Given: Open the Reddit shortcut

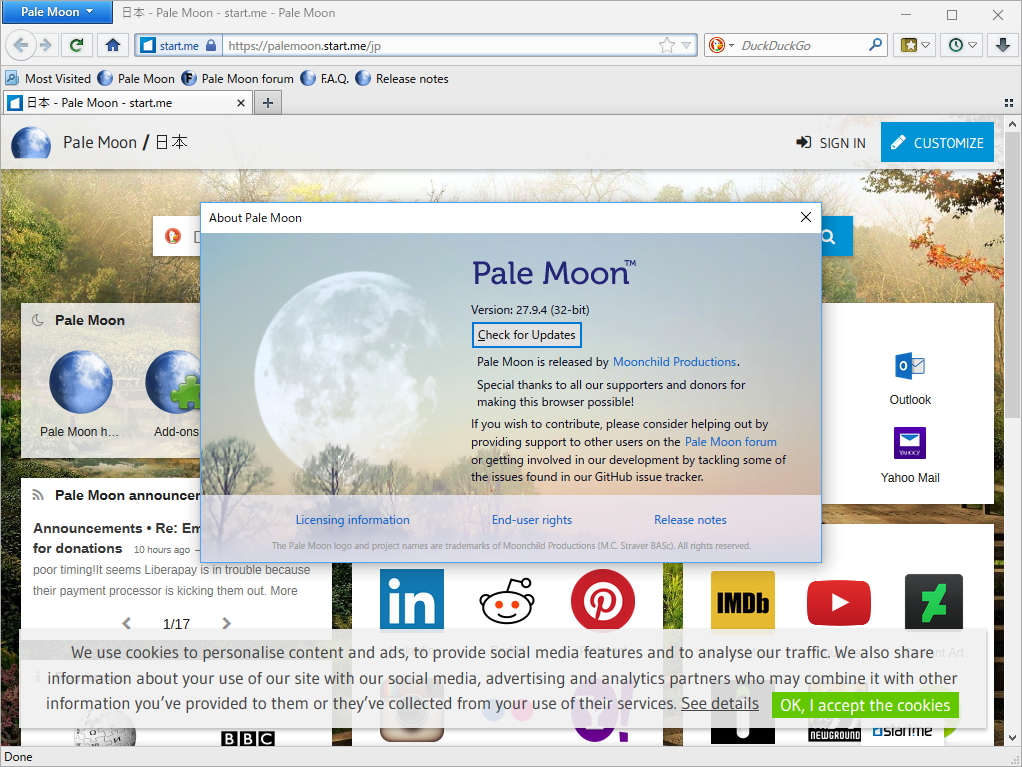Looking at the screenshot, I should click(507, 601).
